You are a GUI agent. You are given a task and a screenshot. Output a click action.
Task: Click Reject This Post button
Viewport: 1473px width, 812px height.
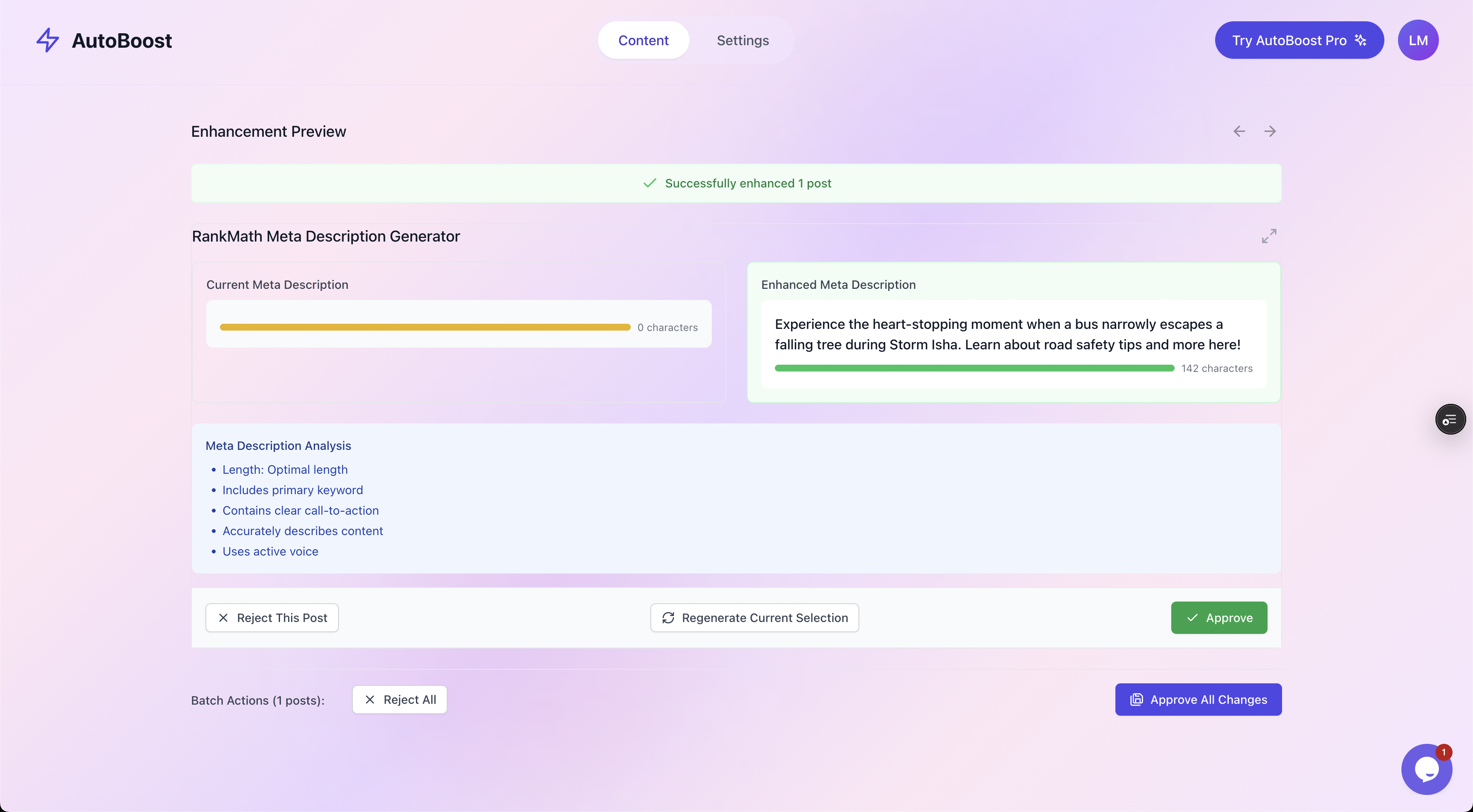click(272, 618)
